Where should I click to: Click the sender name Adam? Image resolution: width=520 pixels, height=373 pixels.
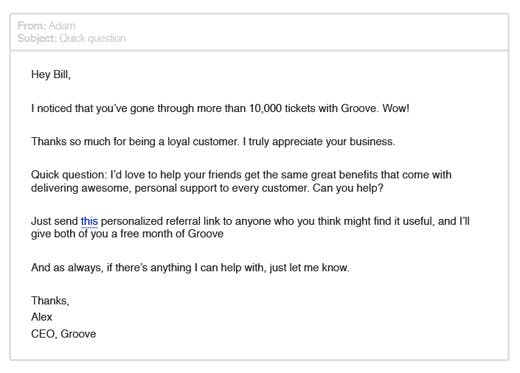[62, 26]
